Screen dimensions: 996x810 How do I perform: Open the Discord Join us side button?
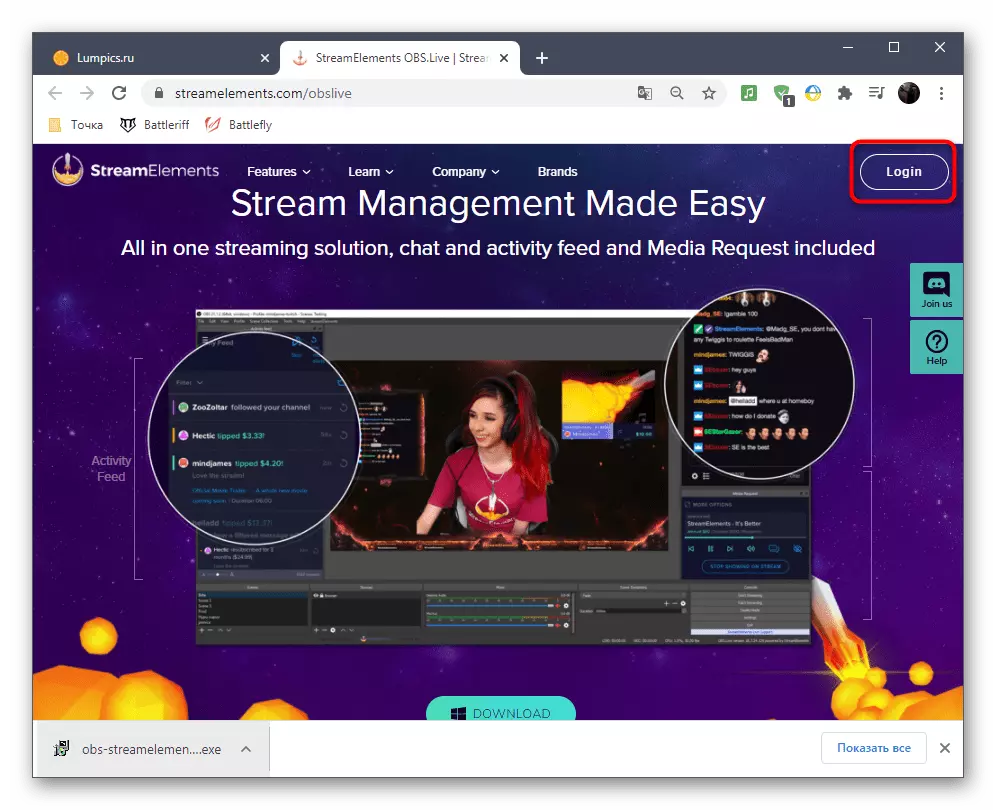tap(936, 290)
